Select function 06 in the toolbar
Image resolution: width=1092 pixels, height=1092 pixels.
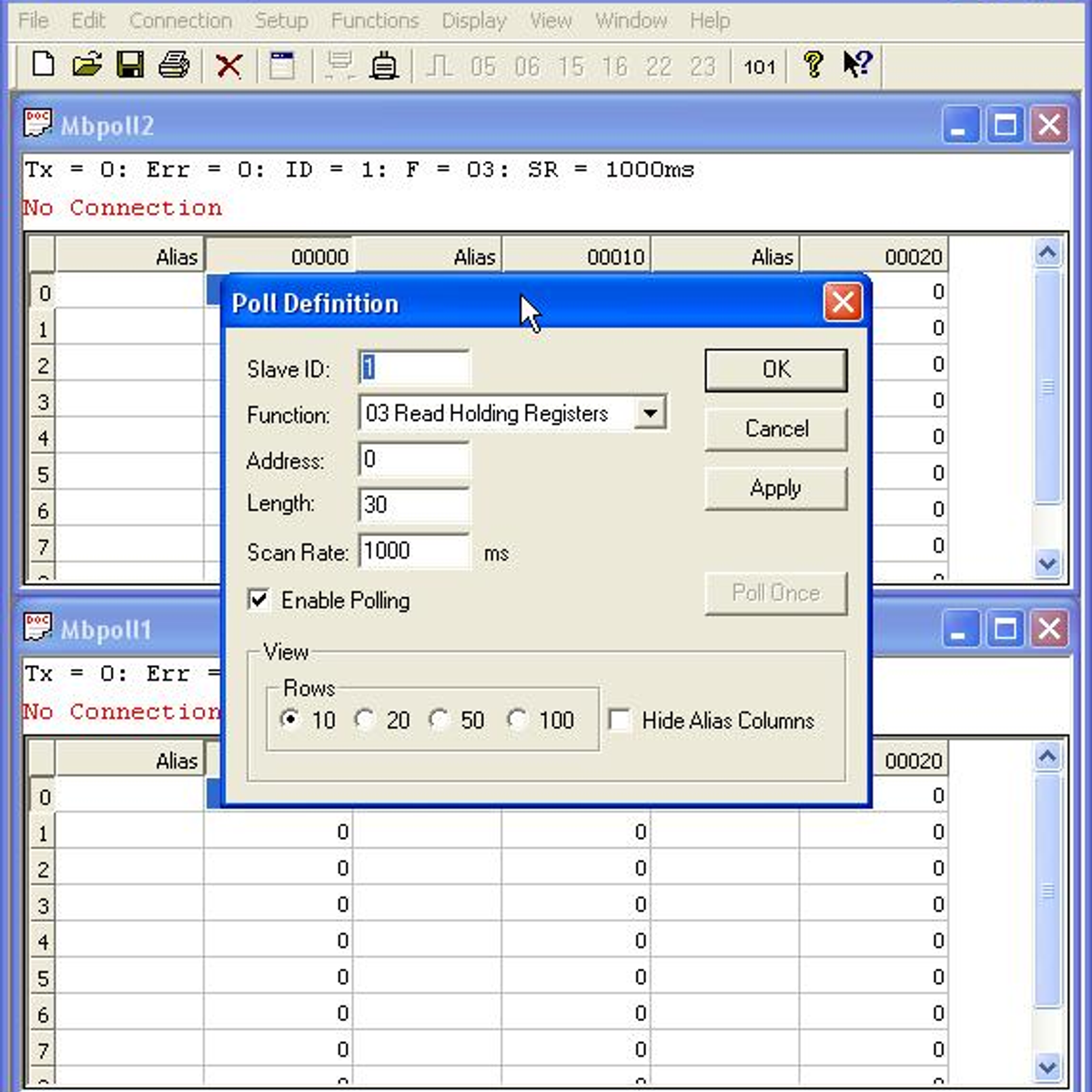pos(527,66)
